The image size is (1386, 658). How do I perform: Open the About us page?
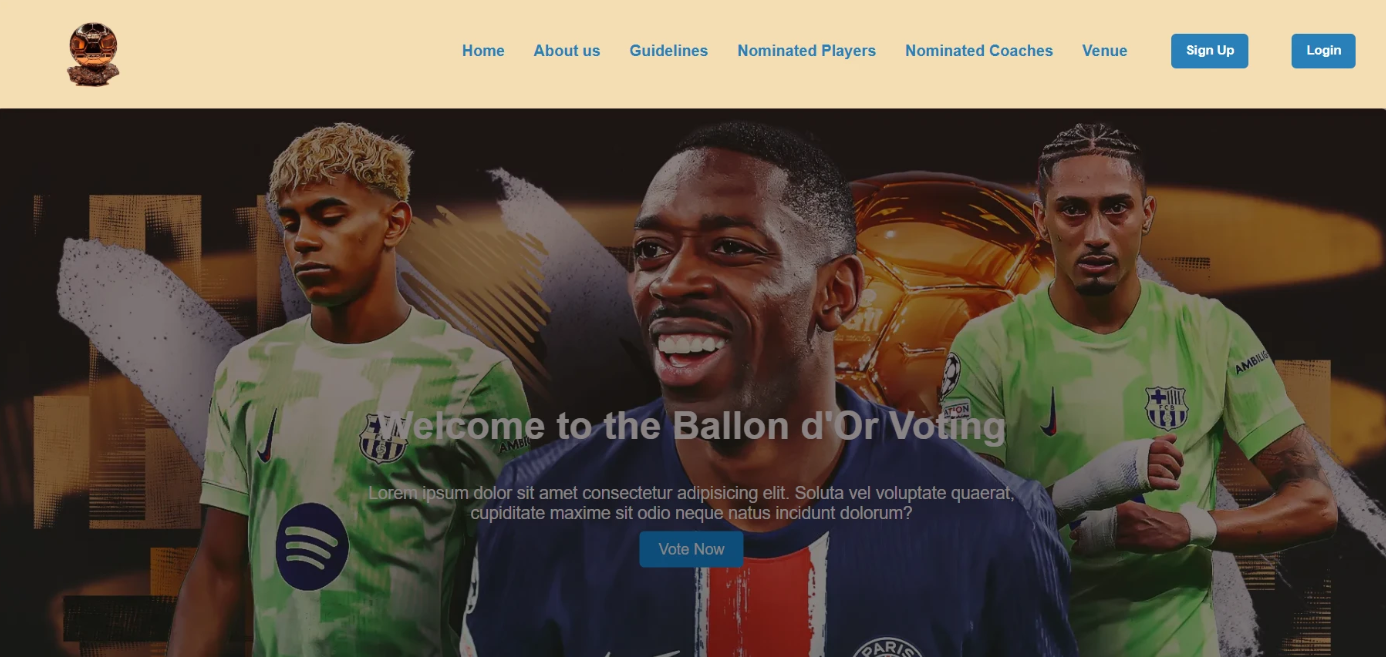click(567, 51)
